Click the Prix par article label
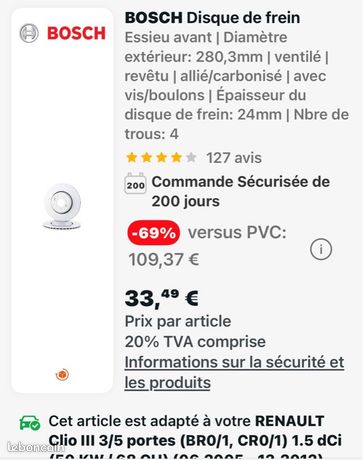Image resolution: width=363 pixels, height=460 pixels. (x=178, y=322)
